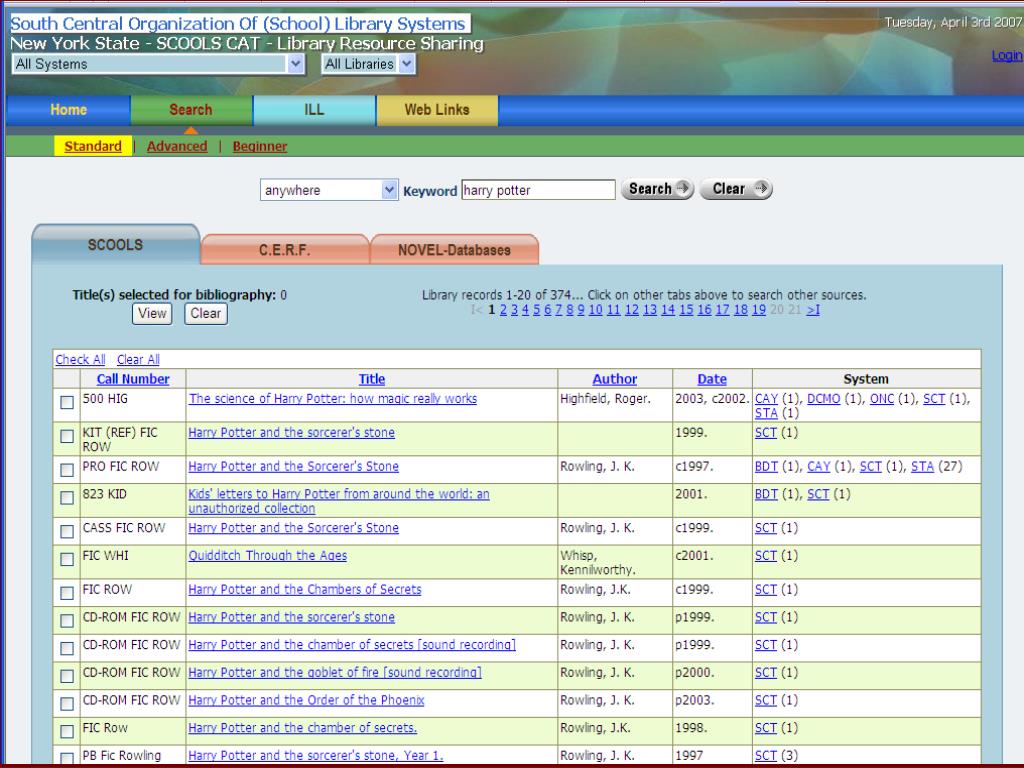Viewport: 1024px width, 768px height.
Task: Click the site title 'South Central Organization' heading
Action: click(239, 24)
